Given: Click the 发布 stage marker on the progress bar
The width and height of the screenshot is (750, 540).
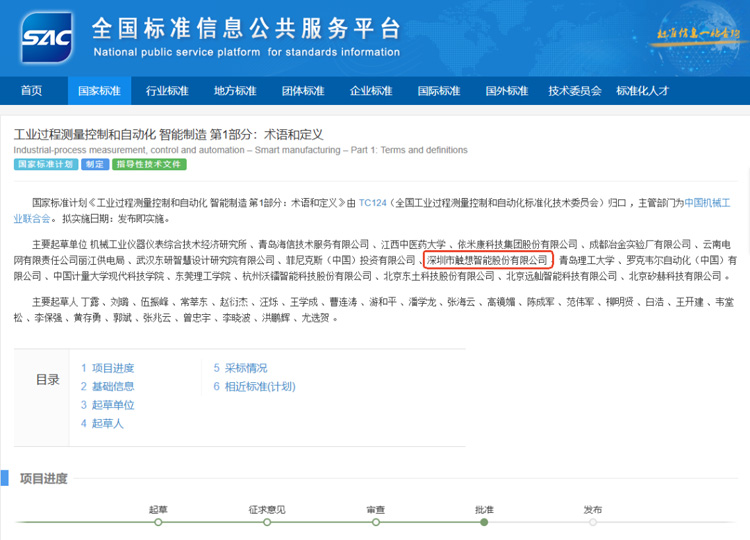Looking at the screenshot, I should point(593,521).
